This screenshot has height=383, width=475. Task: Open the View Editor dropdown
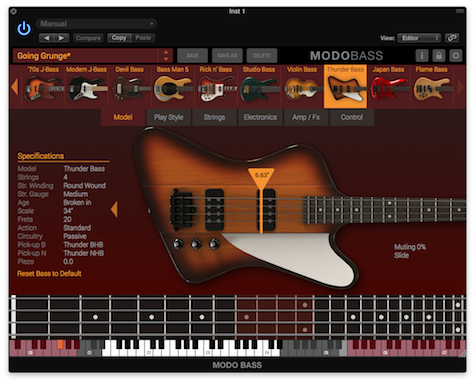click(x=419, y=38)
